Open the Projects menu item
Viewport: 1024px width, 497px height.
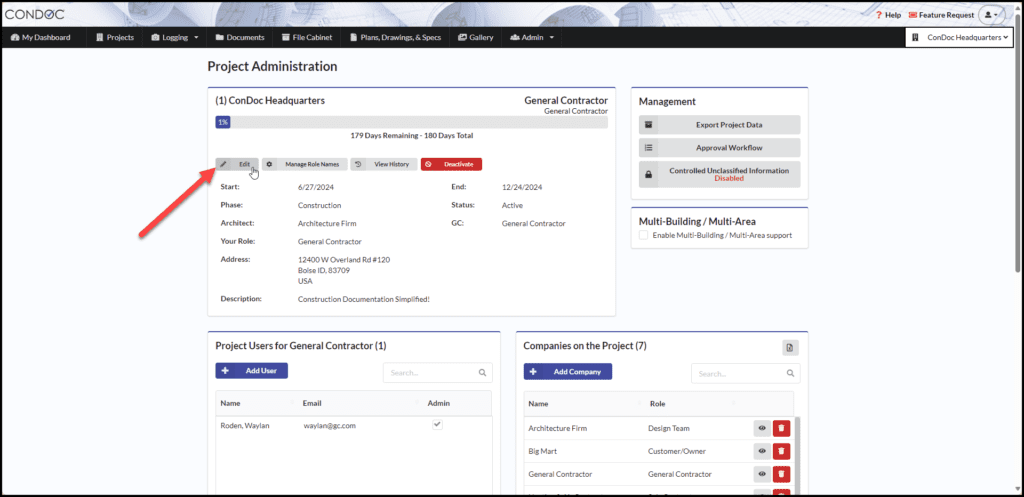pyautogui.click(x=115, y=37)
